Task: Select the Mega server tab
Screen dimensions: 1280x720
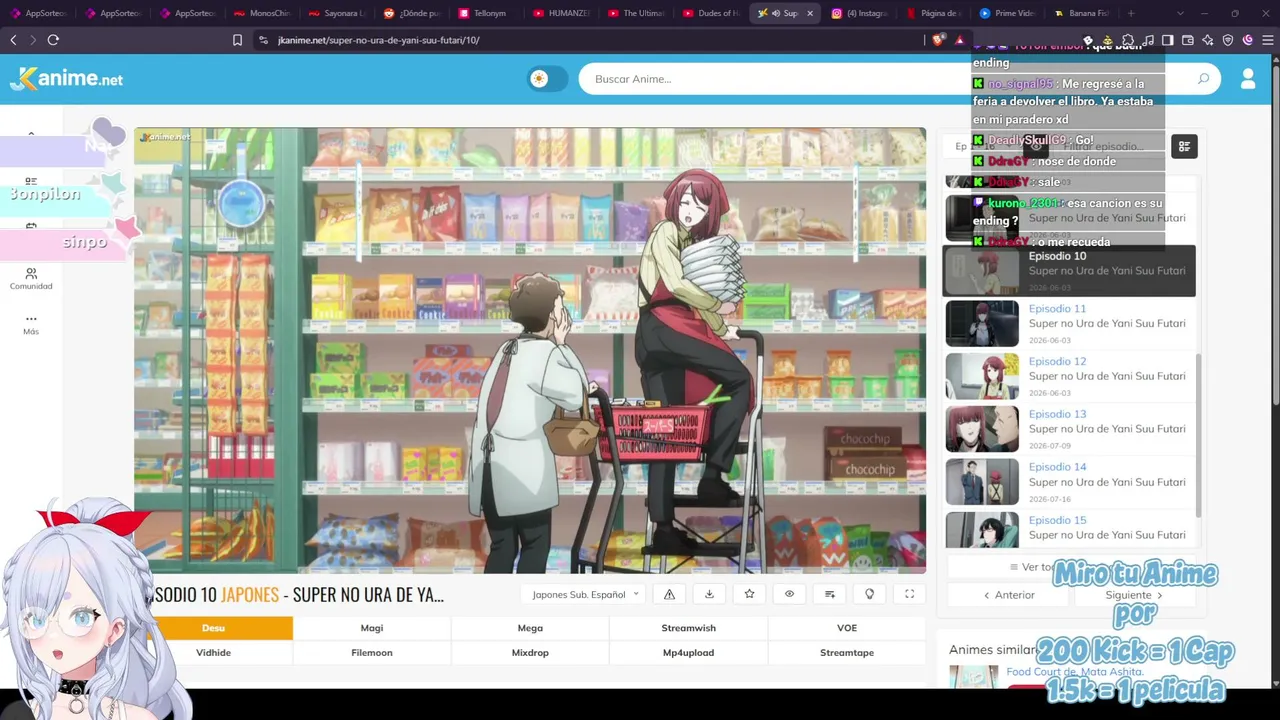Action: coord(530,628)
